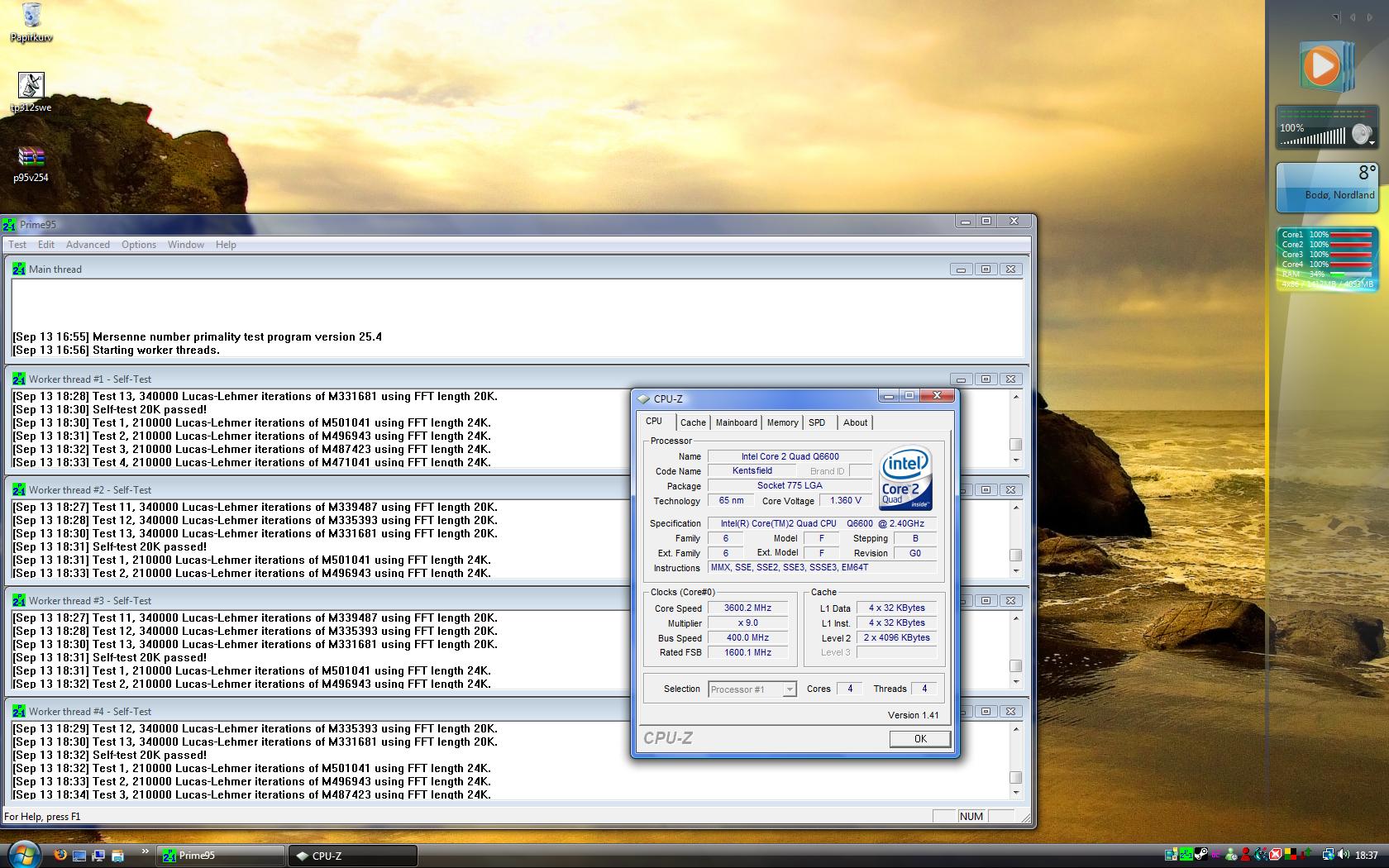1389x868 pixels.
Task: Click the Main thread subwindow icon
Action: tap(19, 269)
